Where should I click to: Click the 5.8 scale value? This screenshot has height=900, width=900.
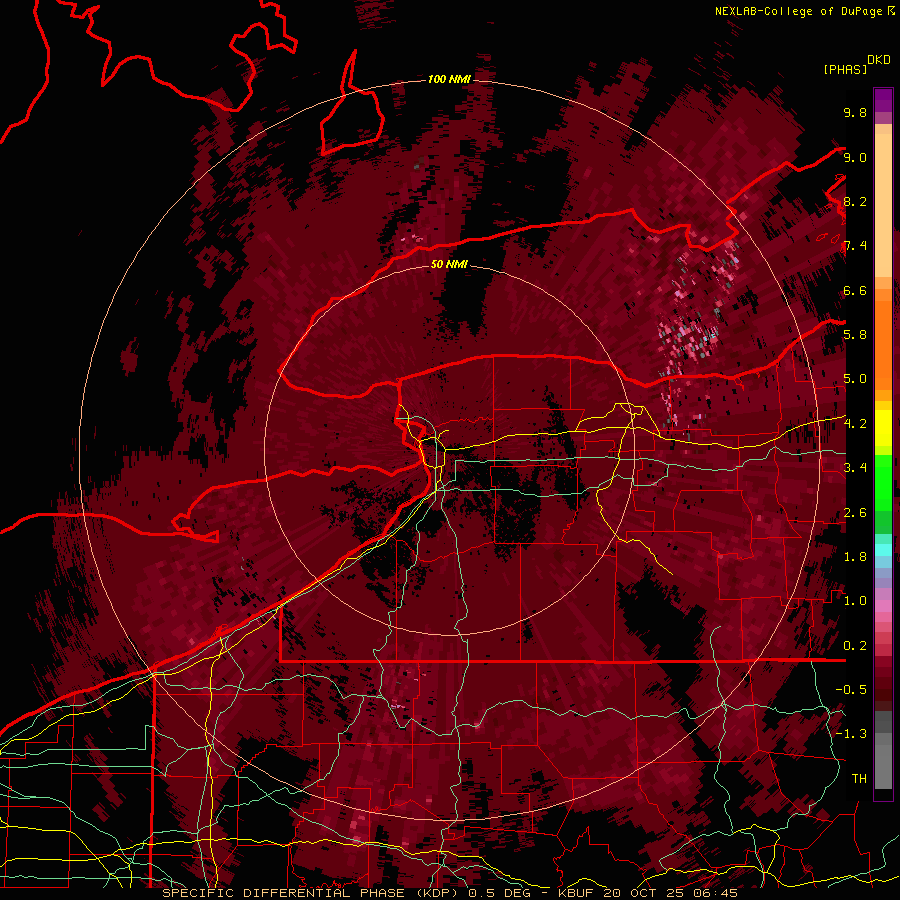click(855, 335)
